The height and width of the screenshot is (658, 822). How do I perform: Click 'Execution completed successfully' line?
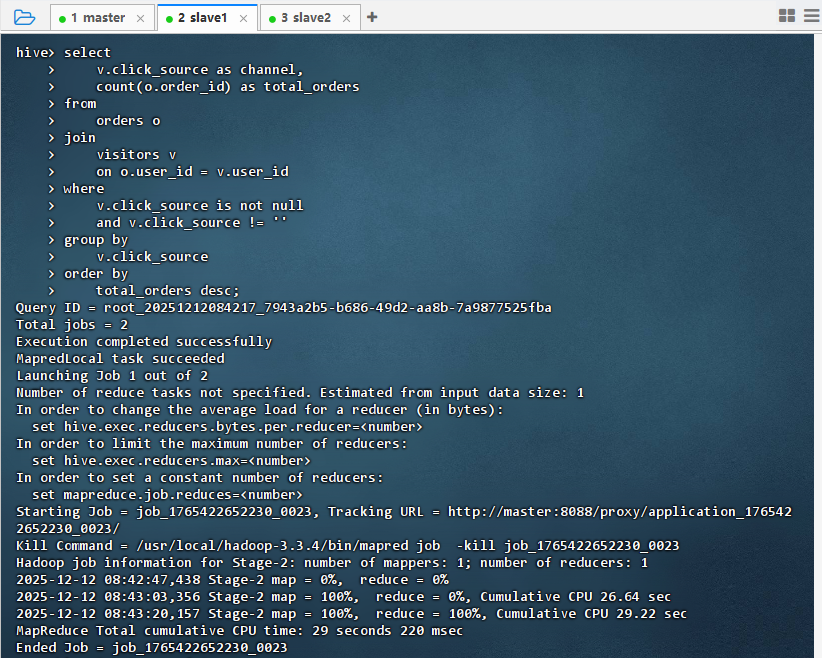pyautogui.click(x=144, y=342)
